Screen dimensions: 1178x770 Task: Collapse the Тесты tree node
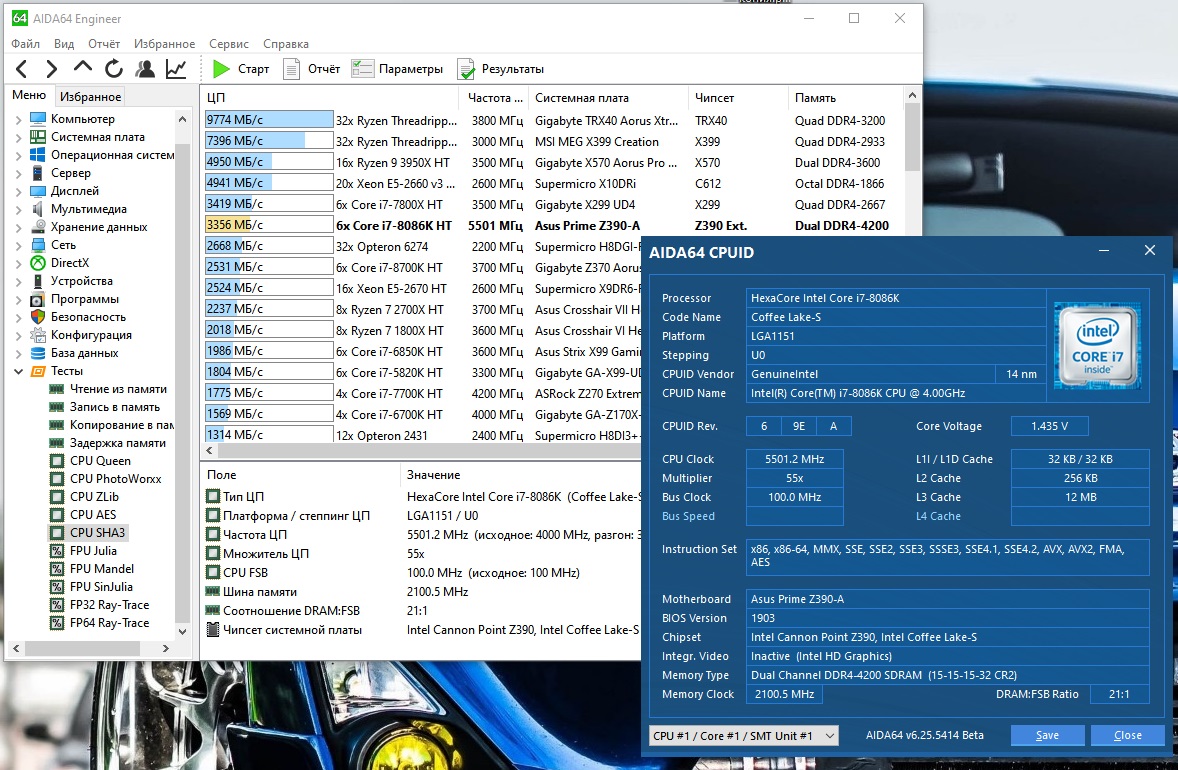[18, 371]
